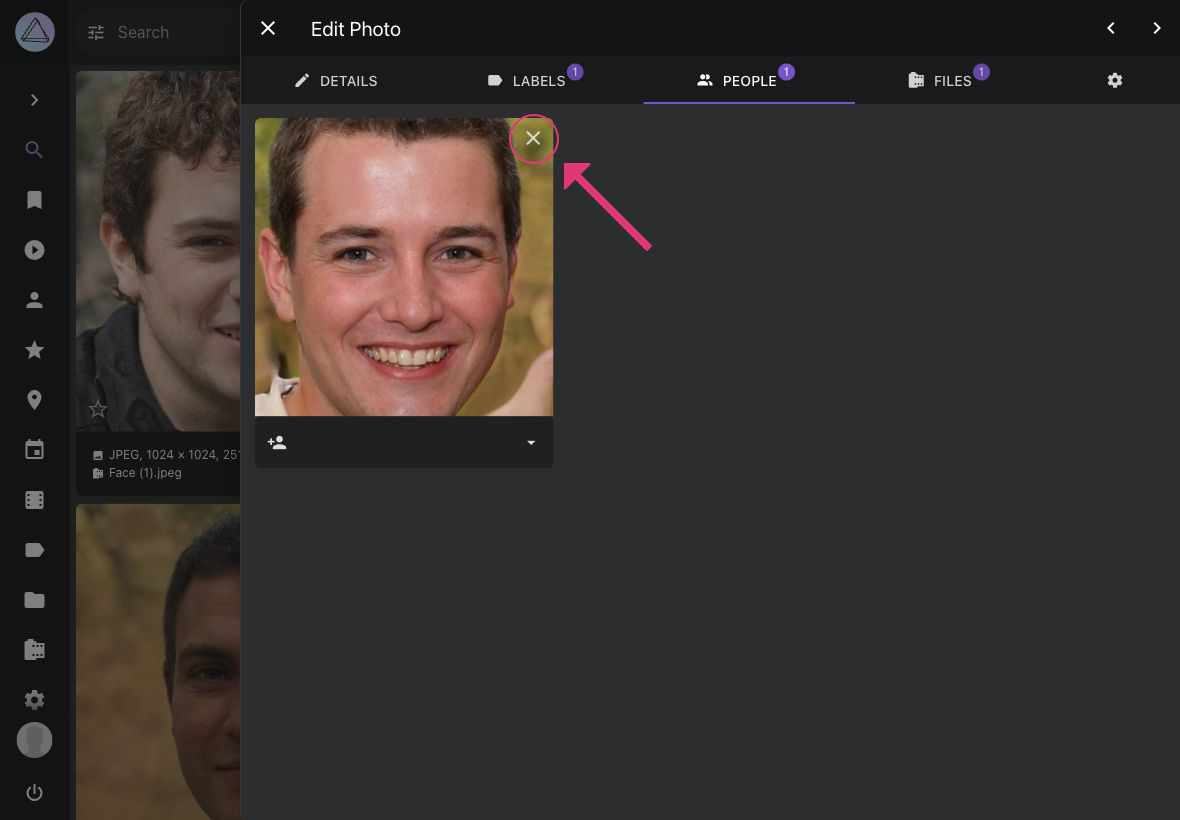The width and height of the screenshot is (1180, 820).
Task: Open search filter options with tune icon
Action: (96, 32)
